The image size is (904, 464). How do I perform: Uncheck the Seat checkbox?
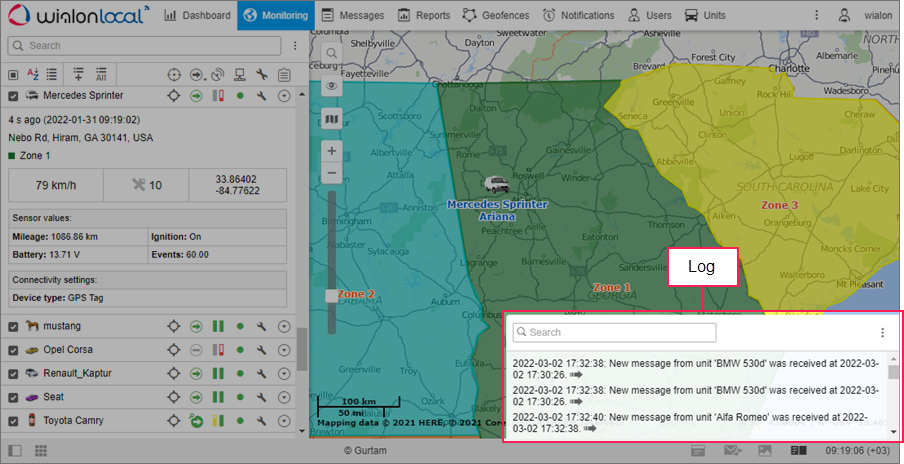tap(13, 398)
